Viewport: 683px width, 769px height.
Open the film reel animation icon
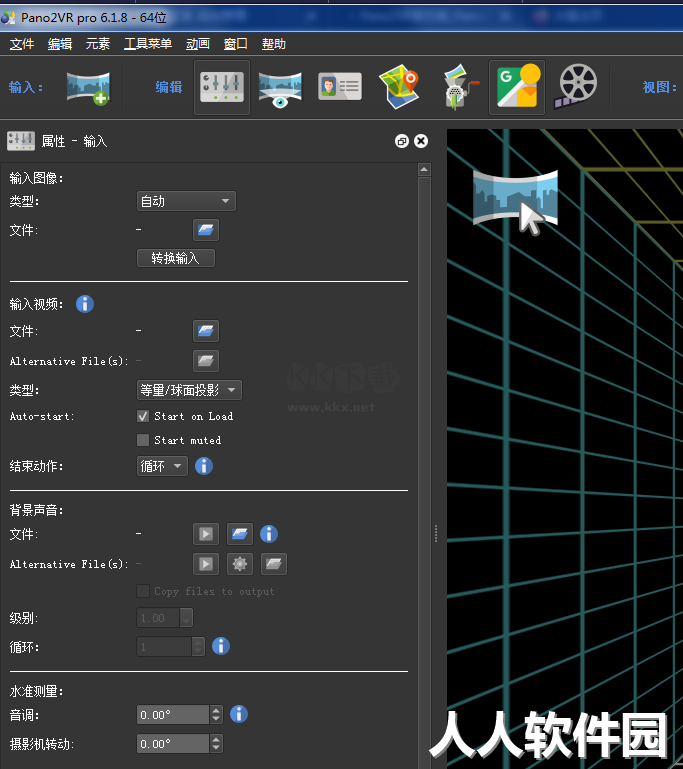click(576, 86)
